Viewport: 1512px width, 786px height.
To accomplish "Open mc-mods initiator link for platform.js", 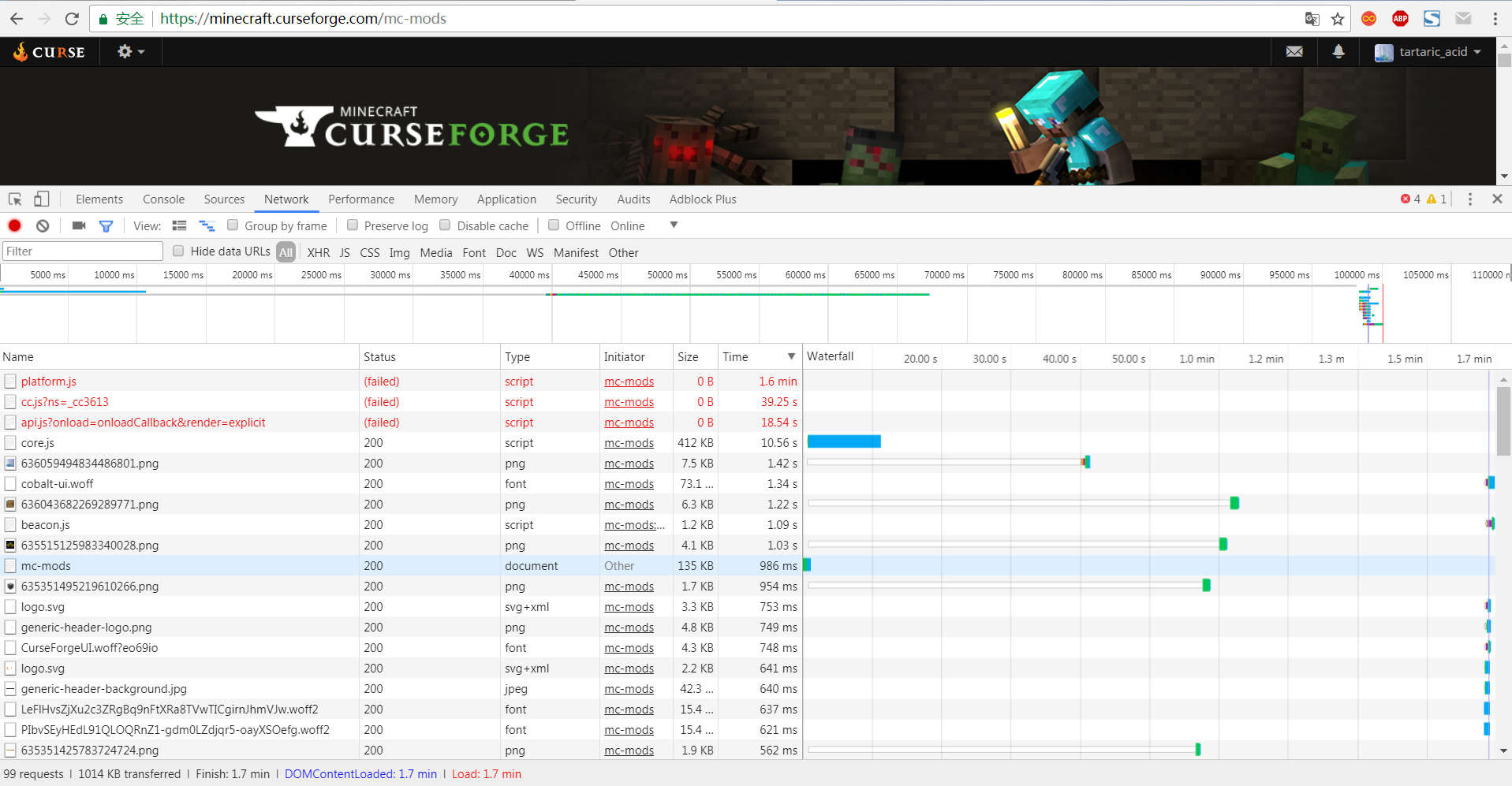I will [629, 382].
